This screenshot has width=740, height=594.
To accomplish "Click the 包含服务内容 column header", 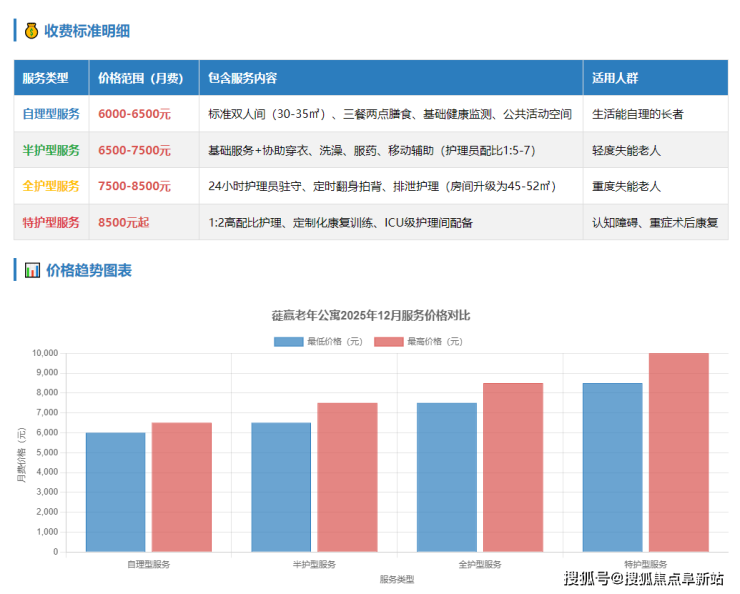I will point(243,78).
